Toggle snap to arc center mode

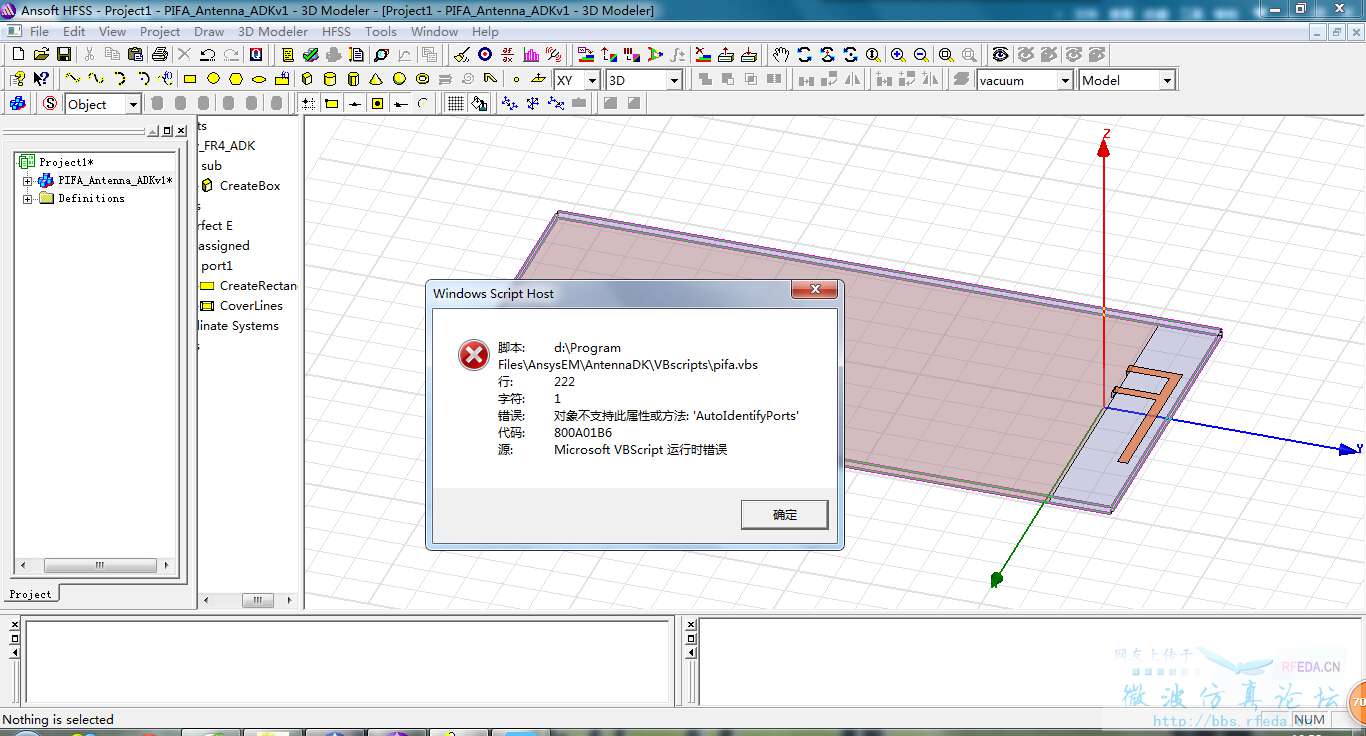(423, 103)
